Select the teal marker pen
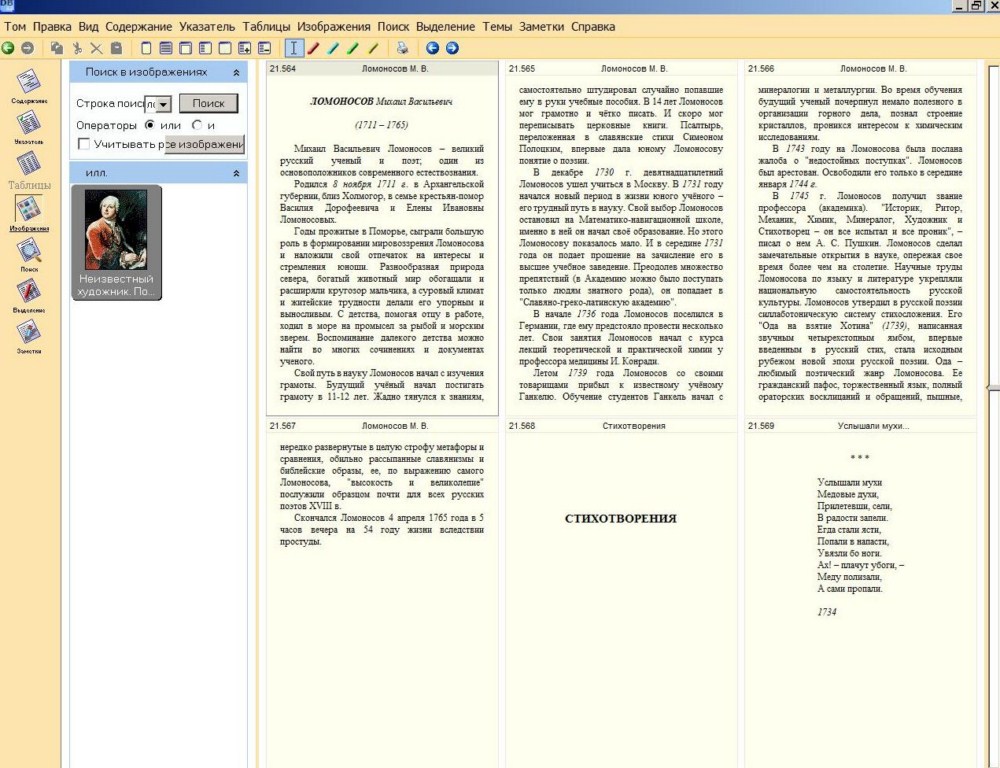 click(333, 48)
